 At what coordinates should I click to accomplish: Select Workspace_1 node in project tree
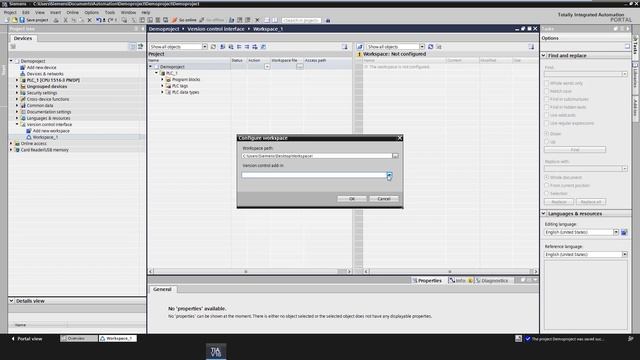[x=45, y=137]
